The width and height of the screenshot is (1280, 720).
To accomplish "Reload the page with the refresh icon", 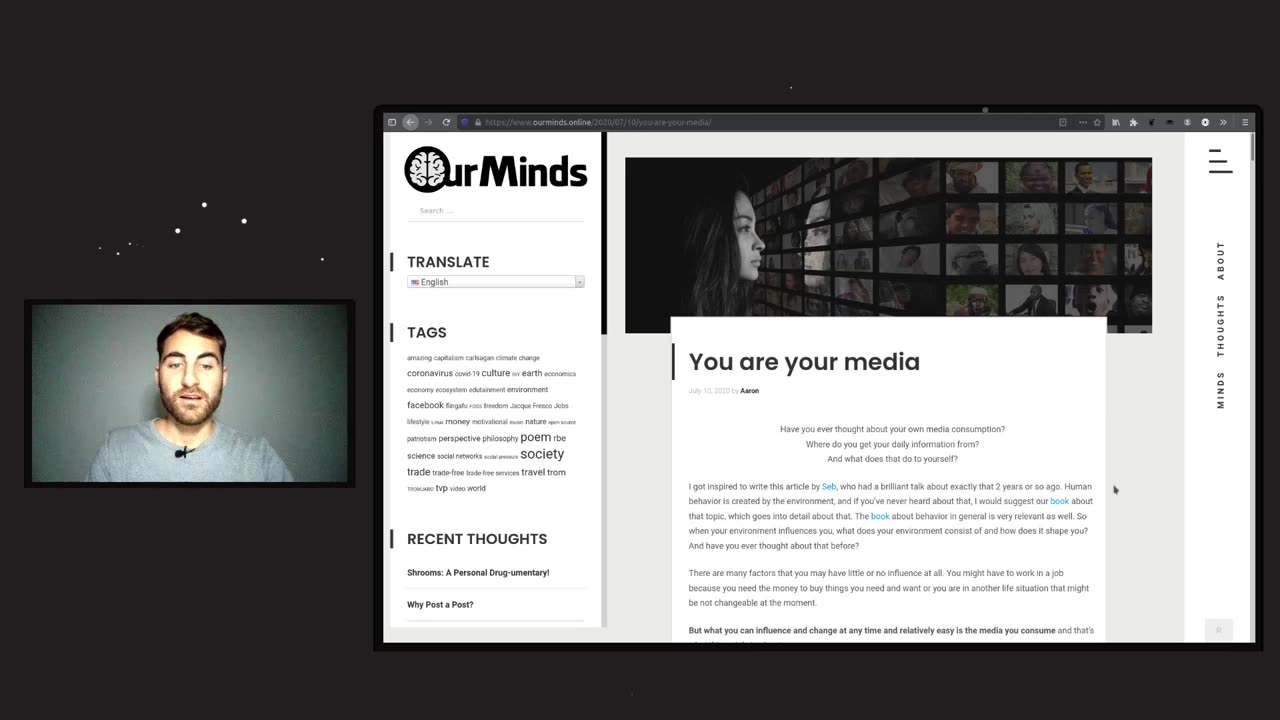I will click(x=446, y=122).
